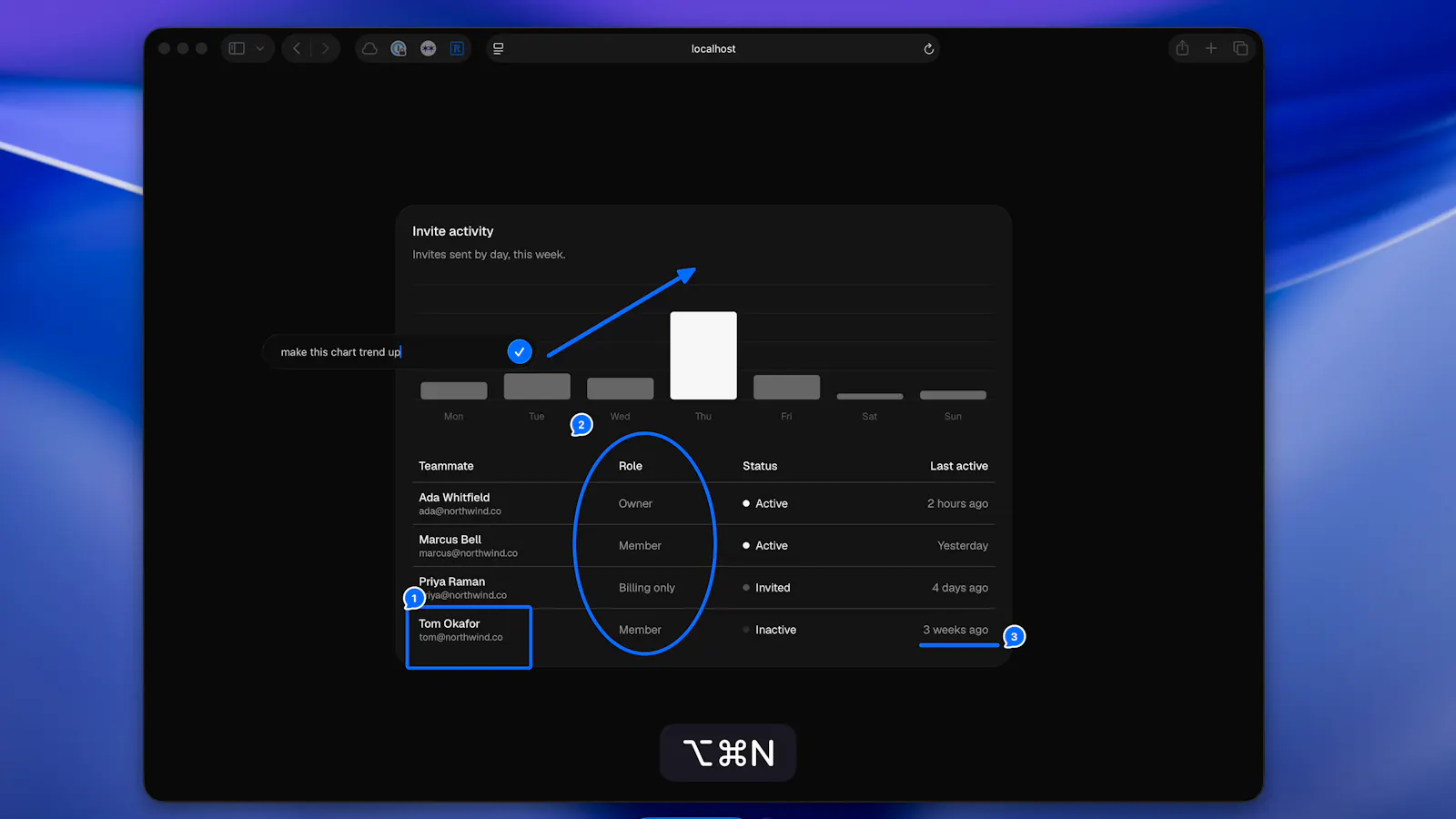Click the Teammate column header
This screenshot has height=819, width=1456.
[x=446, y=466]
